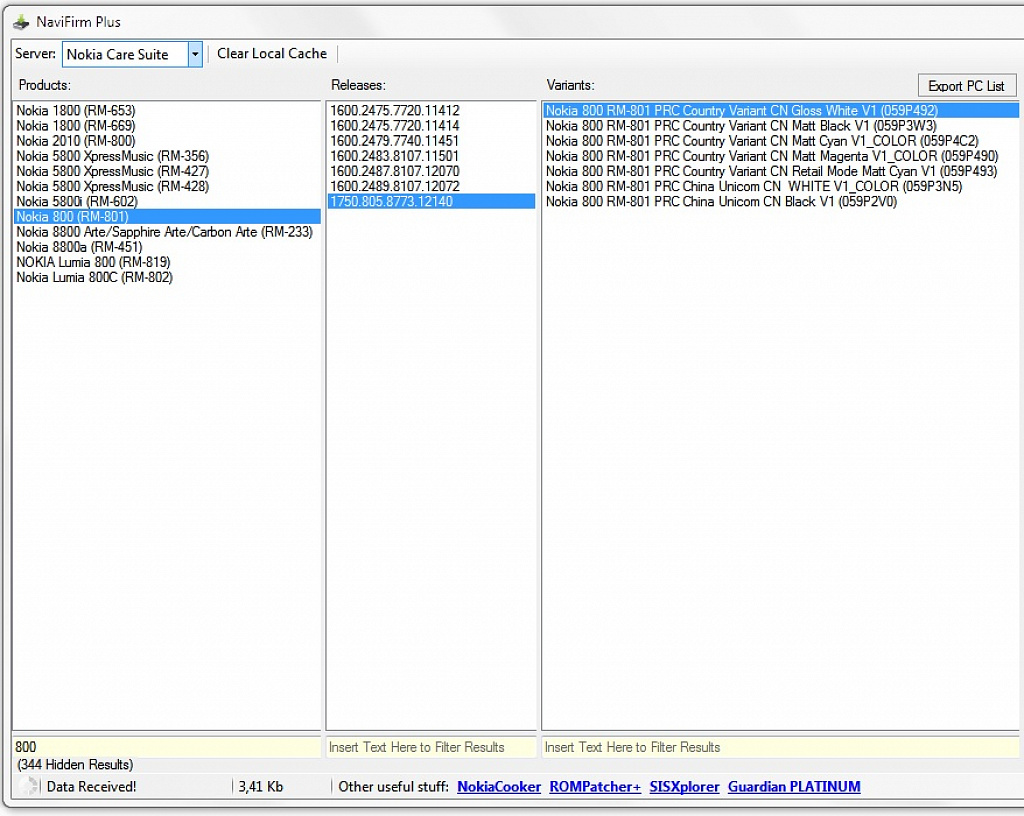Screen dimensions: 1024x816
Task: Select variant CN Gloss White V1 (059P492)
Action: 780,110
